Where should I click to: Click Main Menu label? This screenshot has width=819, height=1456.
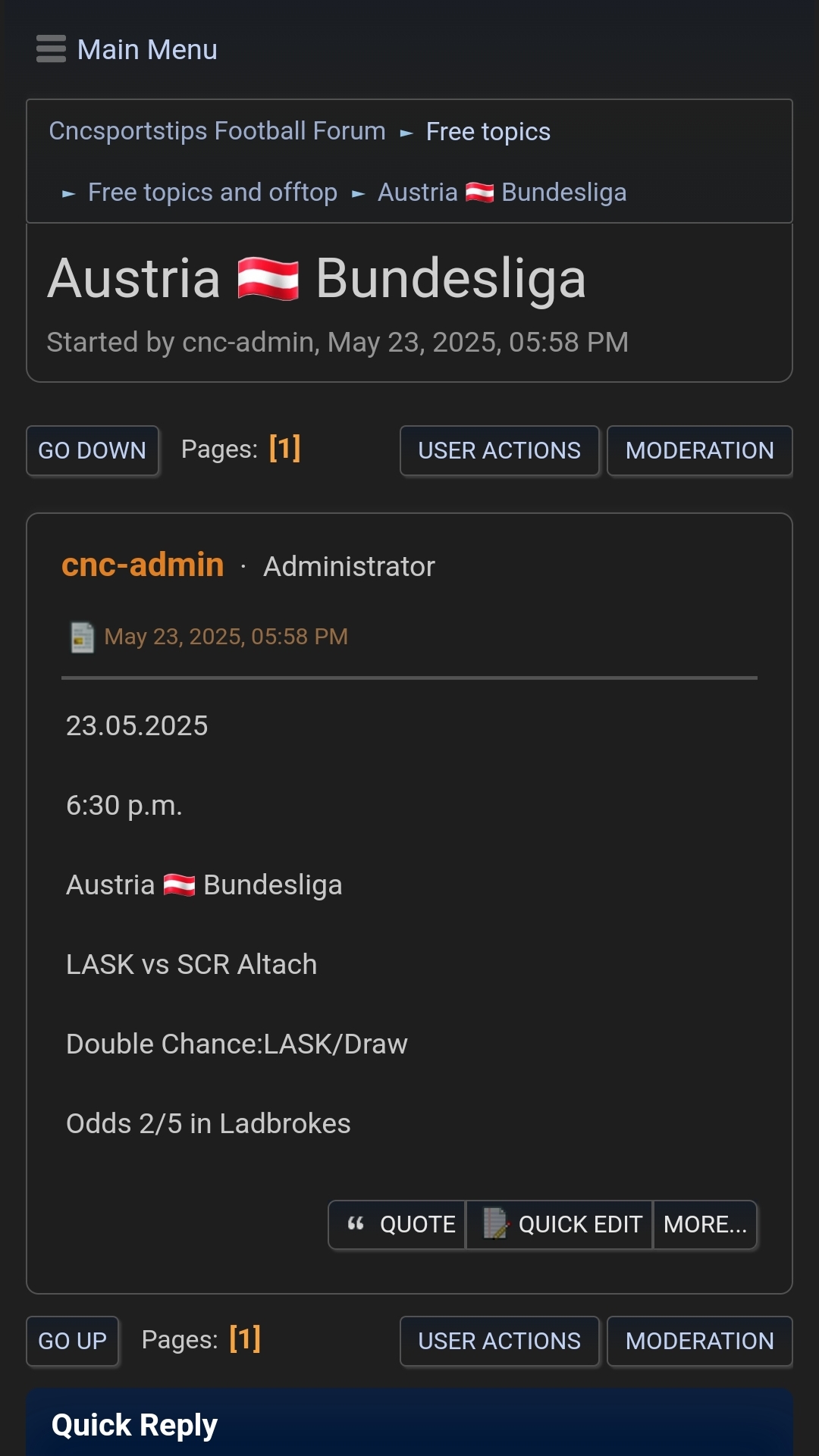(x=147, y=50)
